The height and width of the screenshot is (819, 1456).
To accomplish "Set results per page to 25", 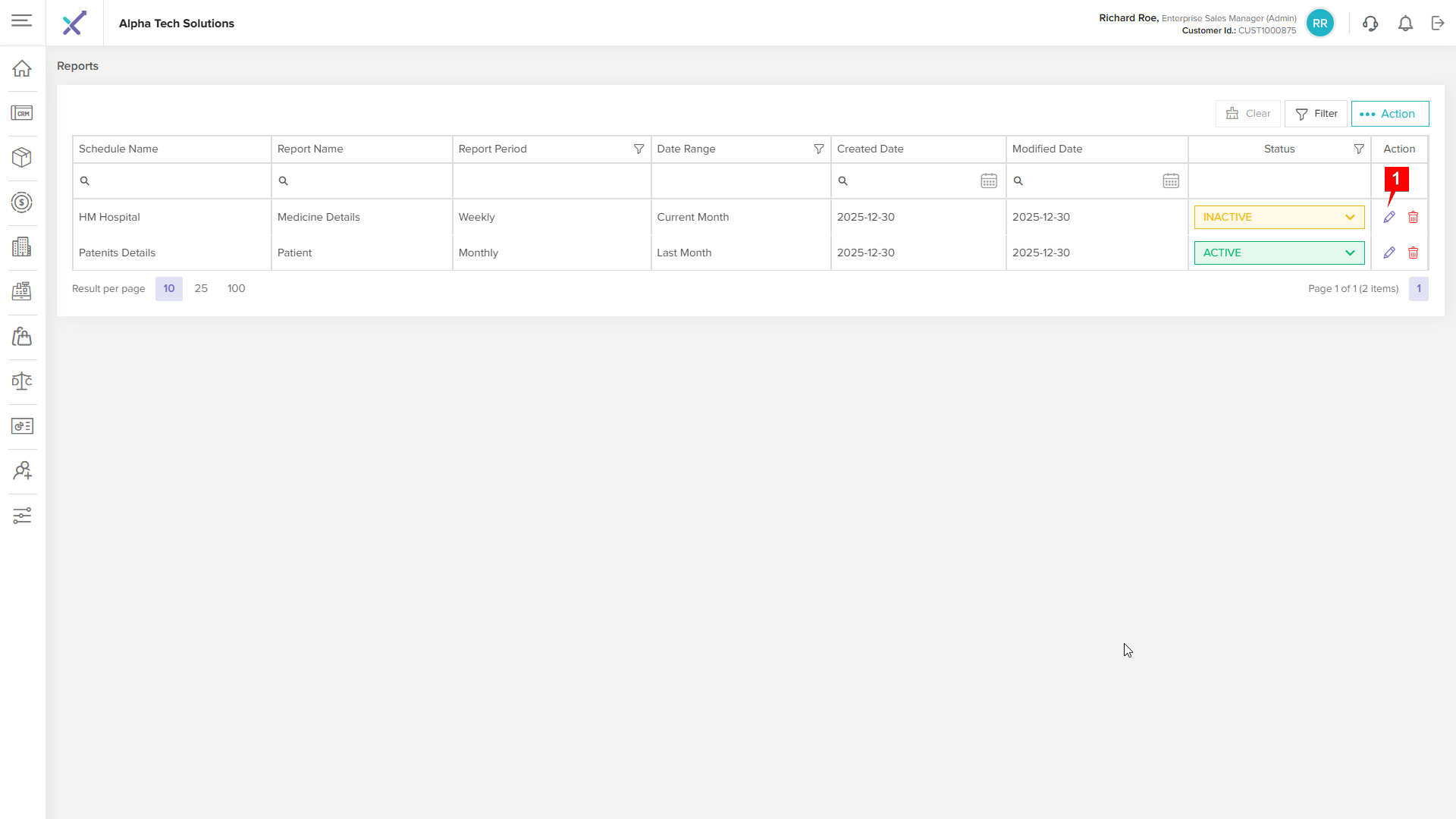I will [201, 289].
